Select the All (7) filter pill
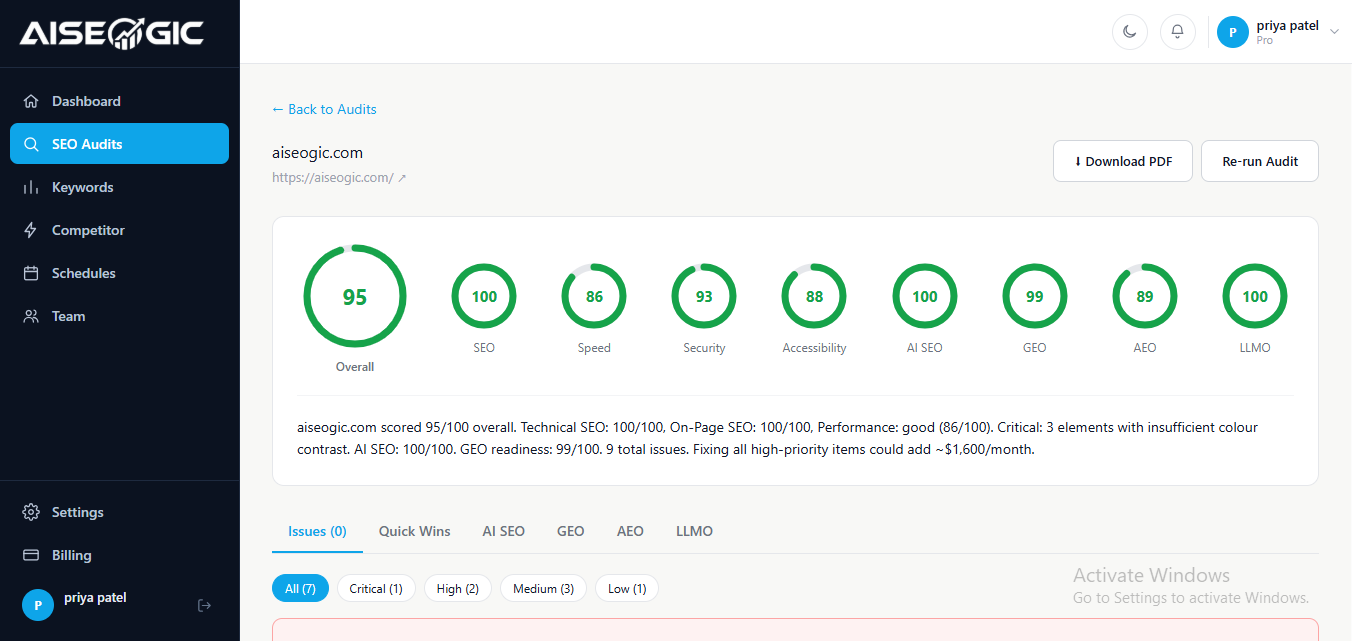 (x=300, y=589)
